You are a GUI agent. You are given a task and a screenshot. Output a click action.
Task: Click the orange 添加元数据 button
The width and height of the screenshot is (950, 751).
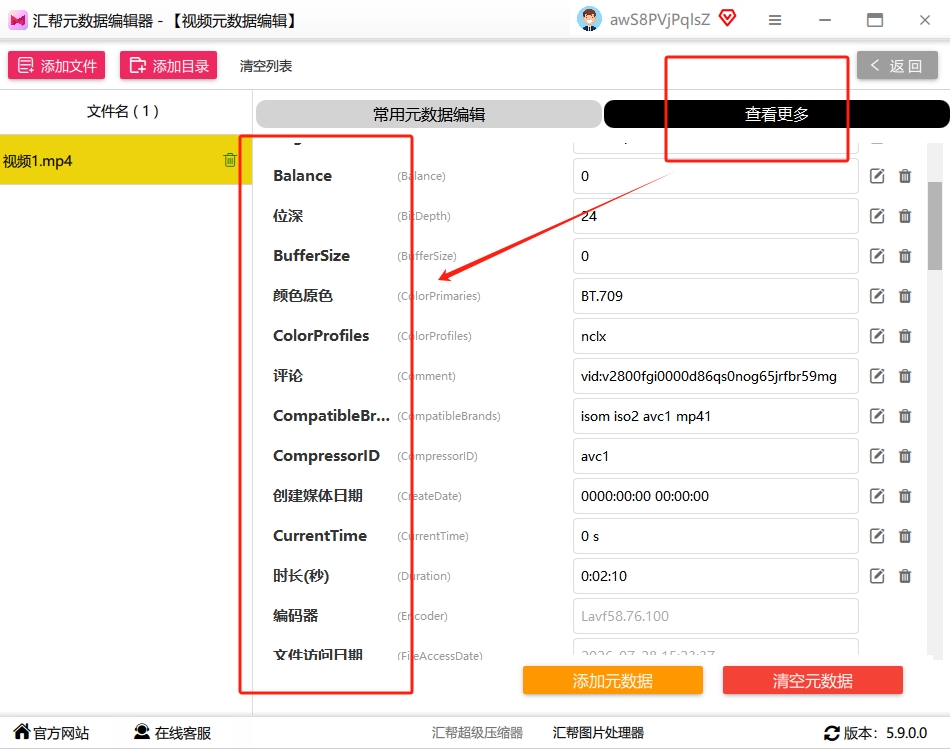(613, 681)
